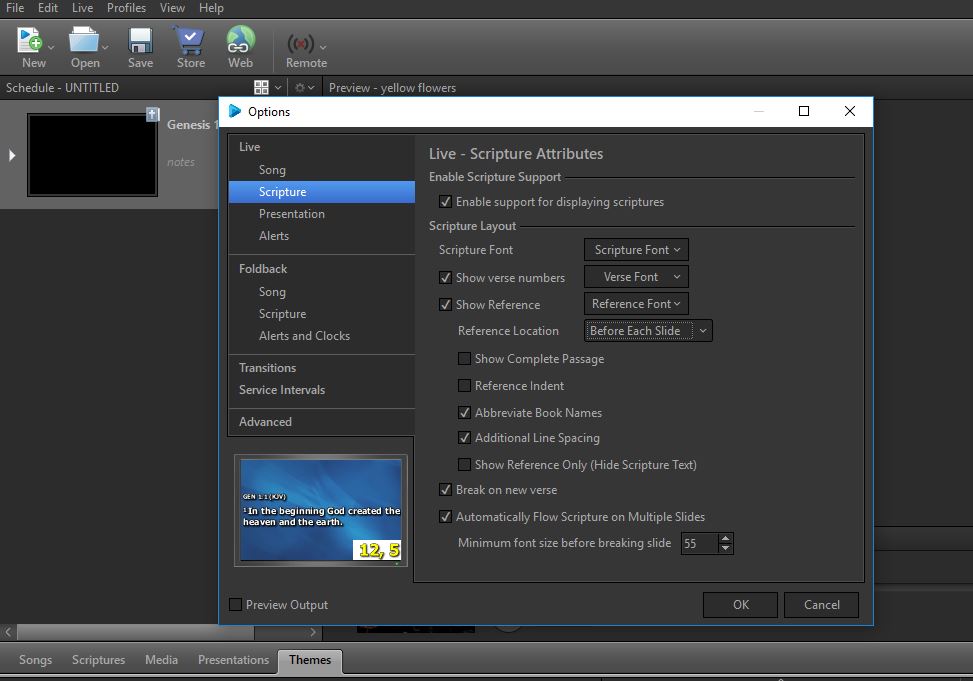The image size is (973, 681).
Task: Enable Show Complete Passage checkbox
Action: (464, 359)
